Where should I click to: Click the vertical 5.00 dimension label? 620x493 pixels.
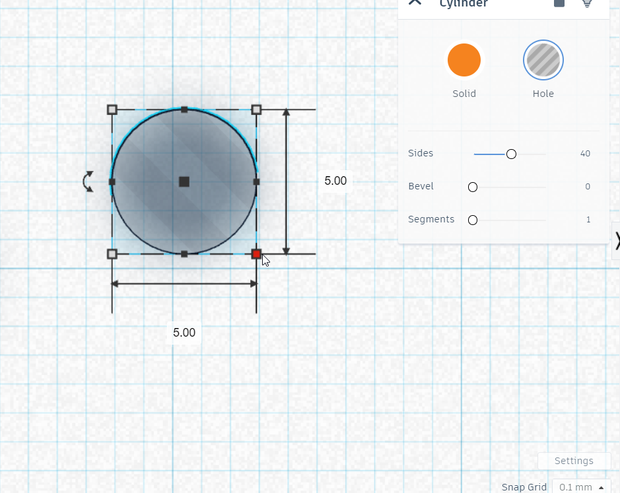coord(335,181)
